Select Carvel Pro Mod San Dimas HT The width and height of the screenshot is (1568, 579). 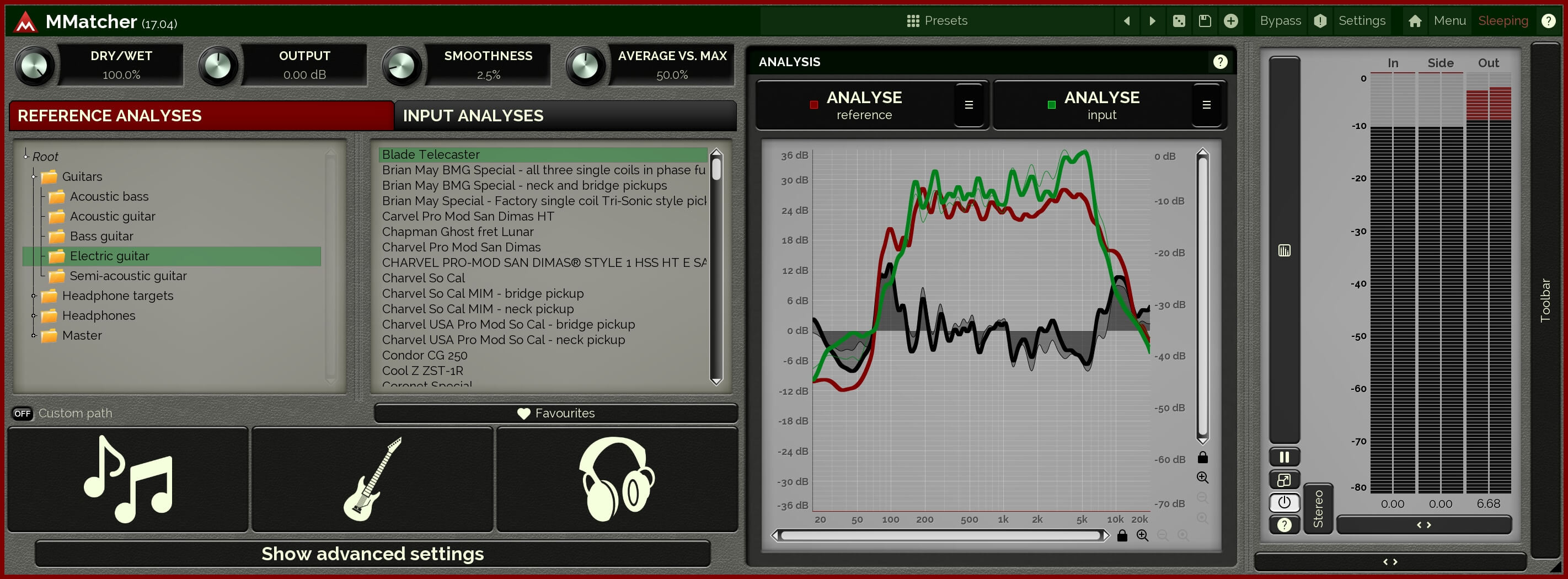click(x=468, y=216)
